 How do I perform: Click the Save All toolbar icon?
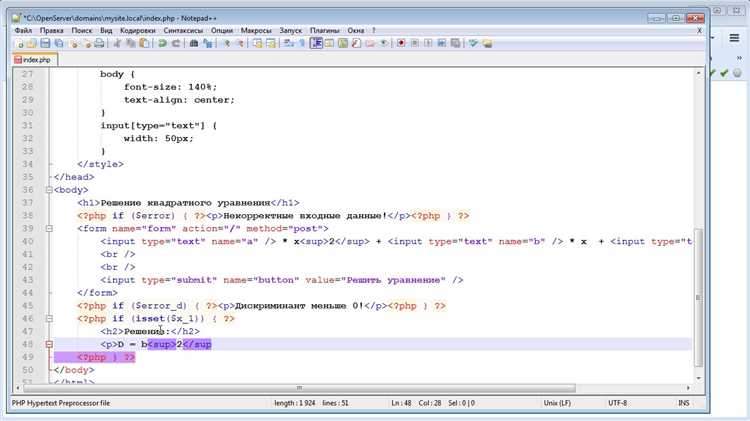59,44
